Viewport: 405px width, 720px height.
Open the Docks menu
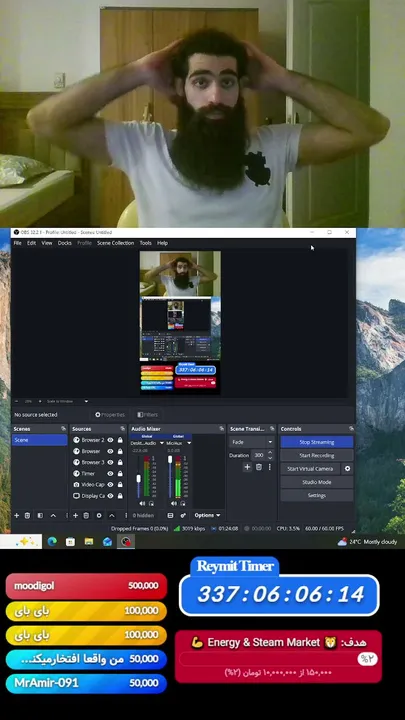click(x=65, y=243)
